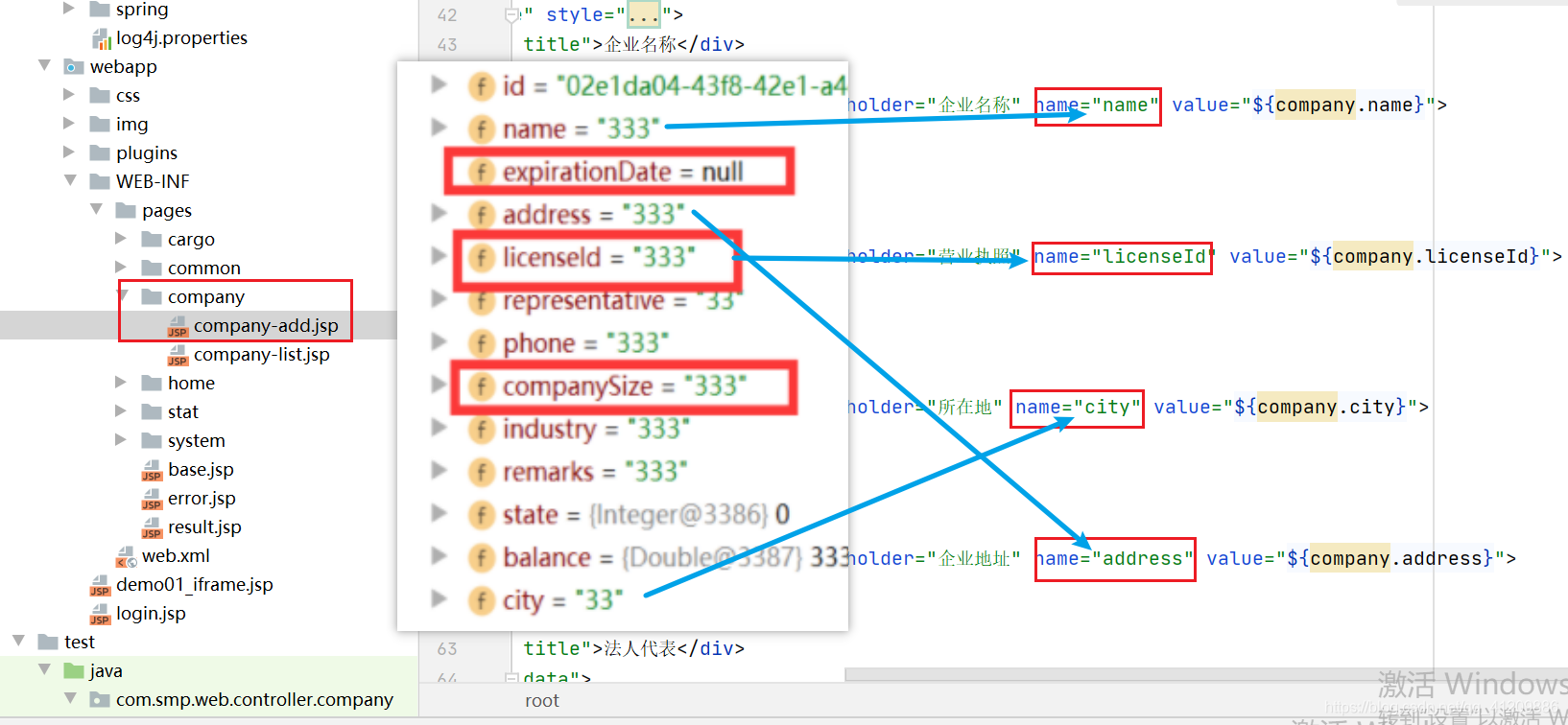Expand the id variable in debugger
1568x725 pixels.
(x=440, y=84)
